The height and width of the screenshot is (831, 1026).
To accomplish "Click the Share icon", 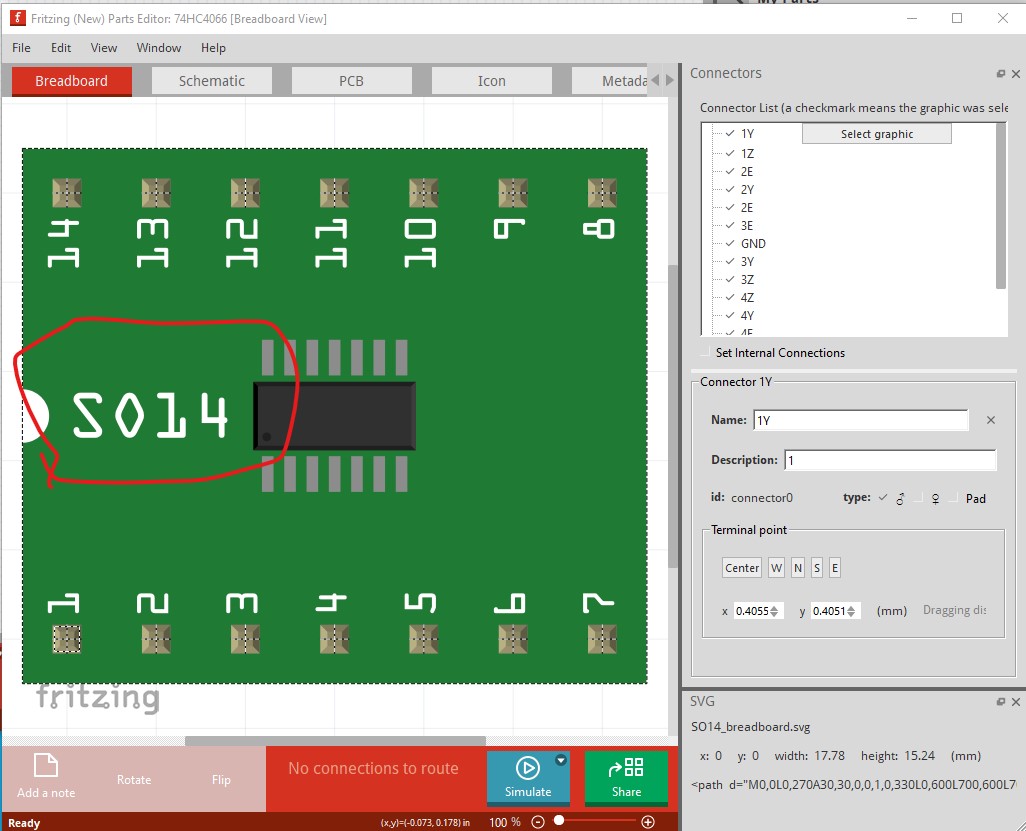I will [x=626, y=767].
